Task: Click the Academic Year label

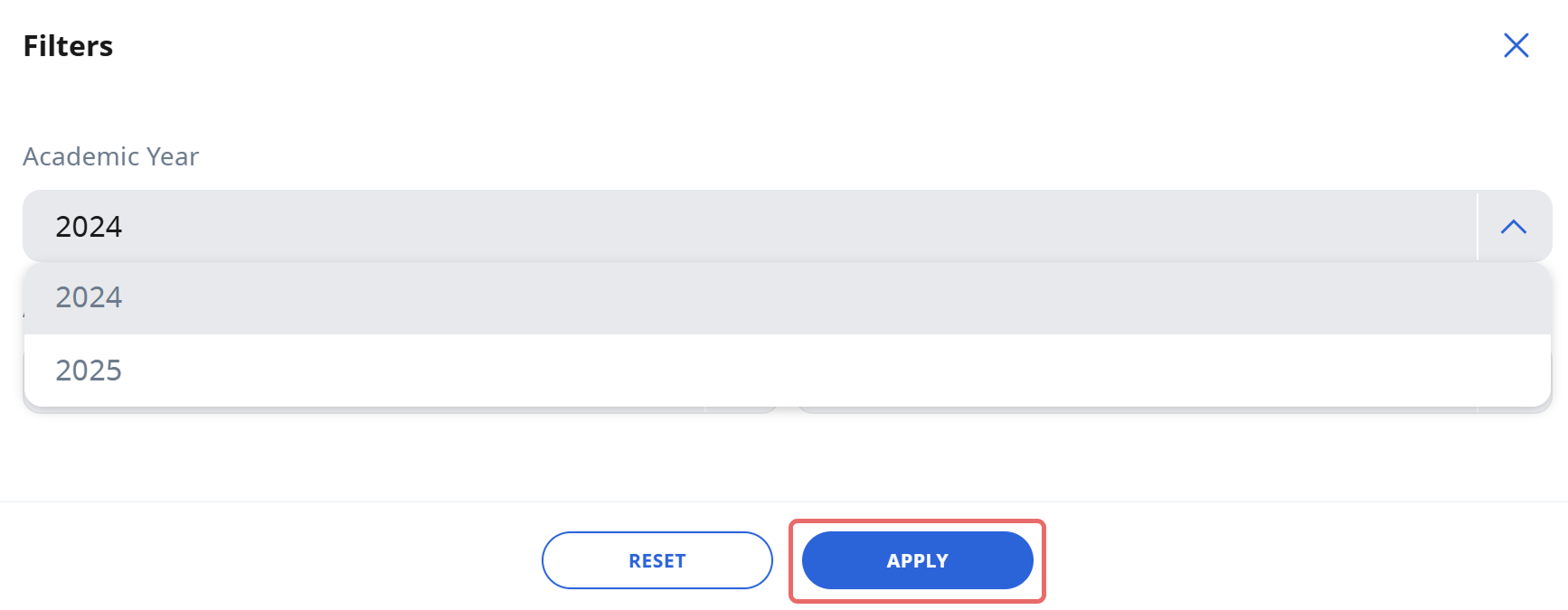Action: (110, 156)
